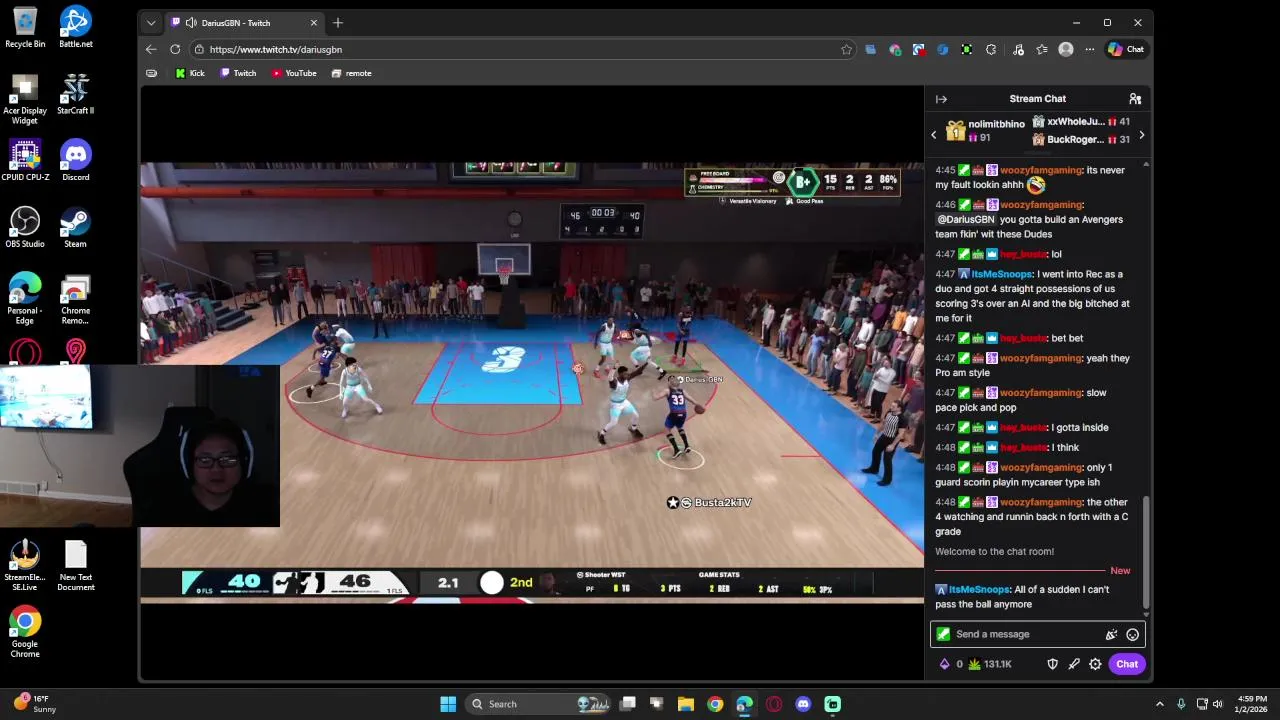
Task: Open Battle.net desktop icon
Action: pos(76,28)
